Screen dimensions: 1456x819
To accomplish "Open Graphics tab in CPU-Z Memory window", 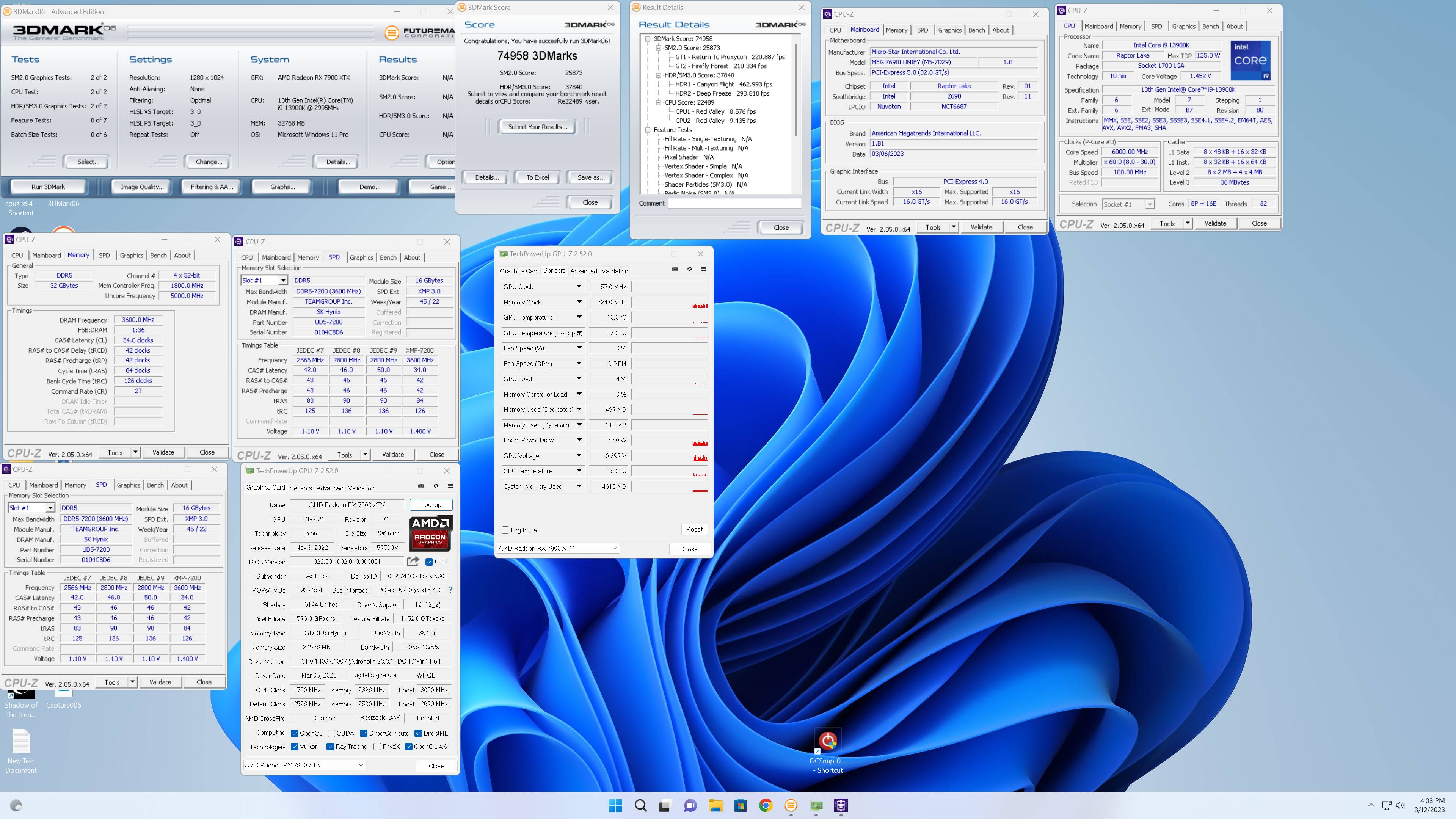I will tap(132, 256).
